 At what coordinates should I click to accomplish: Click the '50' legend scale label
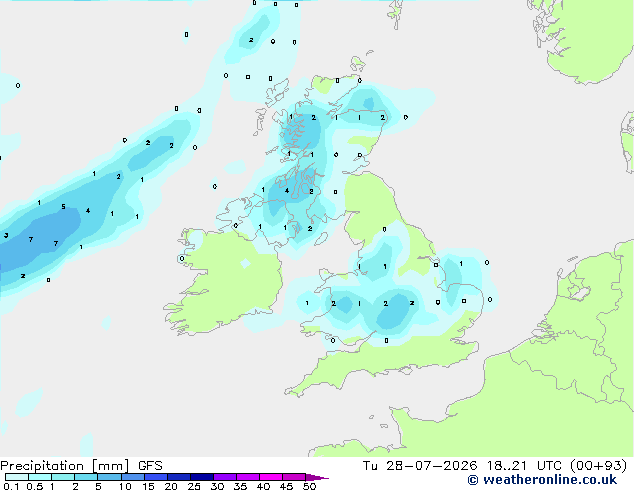coord(309,486)
